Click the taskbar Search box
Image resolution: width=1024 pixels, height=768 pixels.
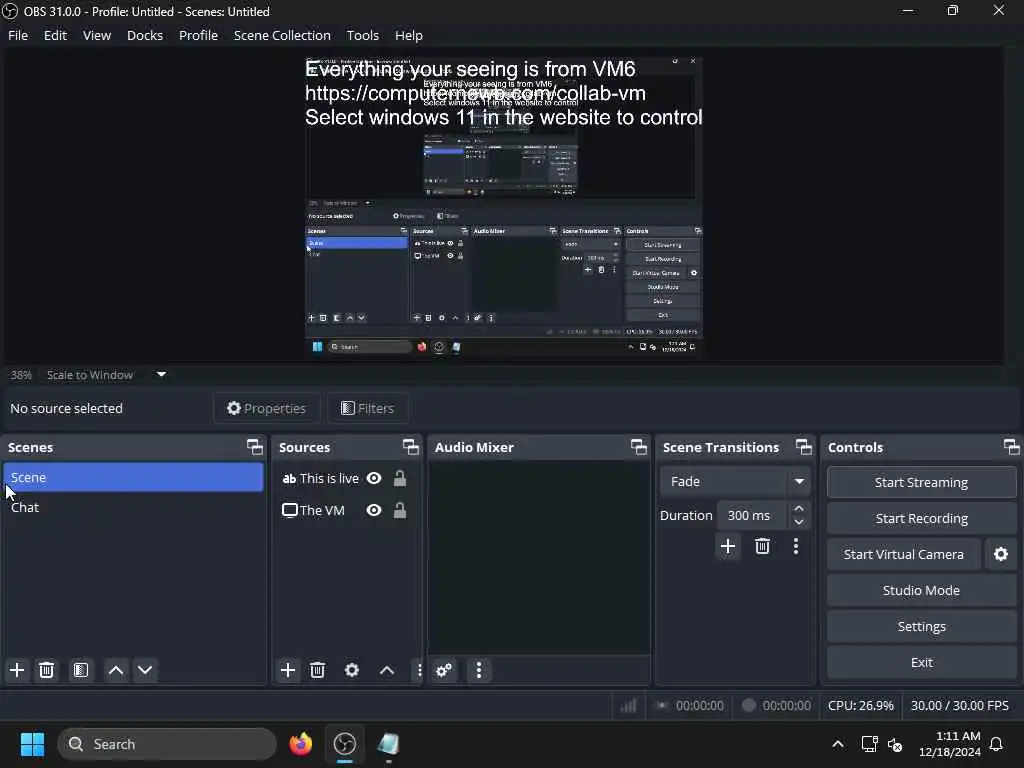[x=167, y=744]
